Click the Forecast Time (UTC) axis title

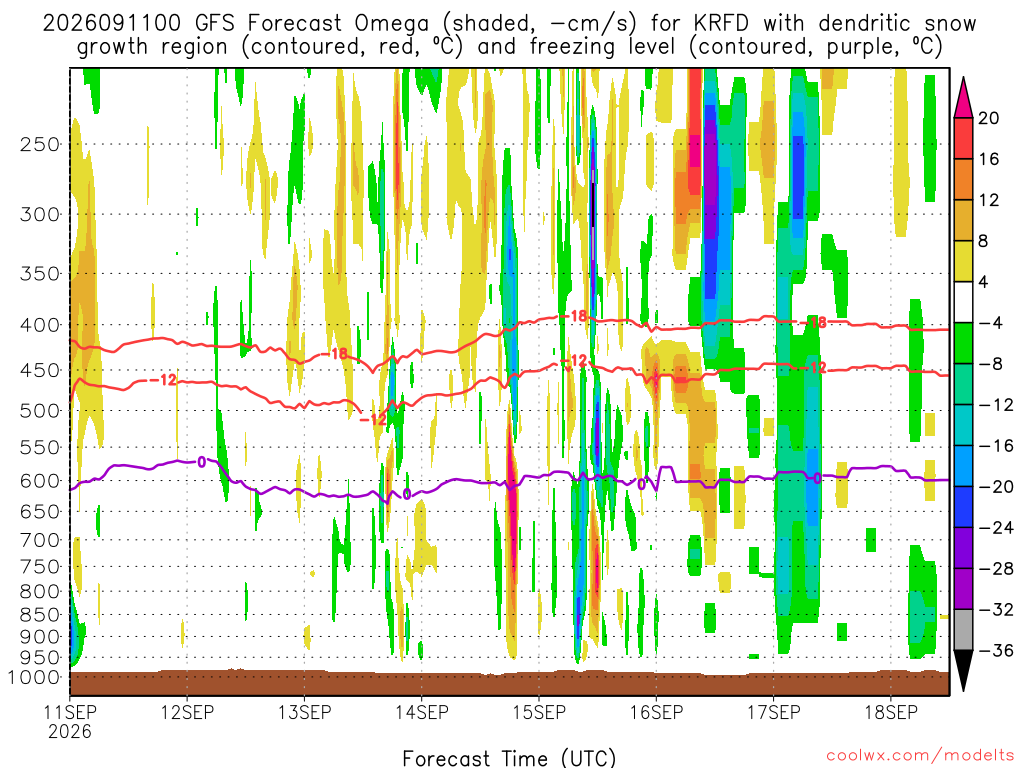coord(509,758)
